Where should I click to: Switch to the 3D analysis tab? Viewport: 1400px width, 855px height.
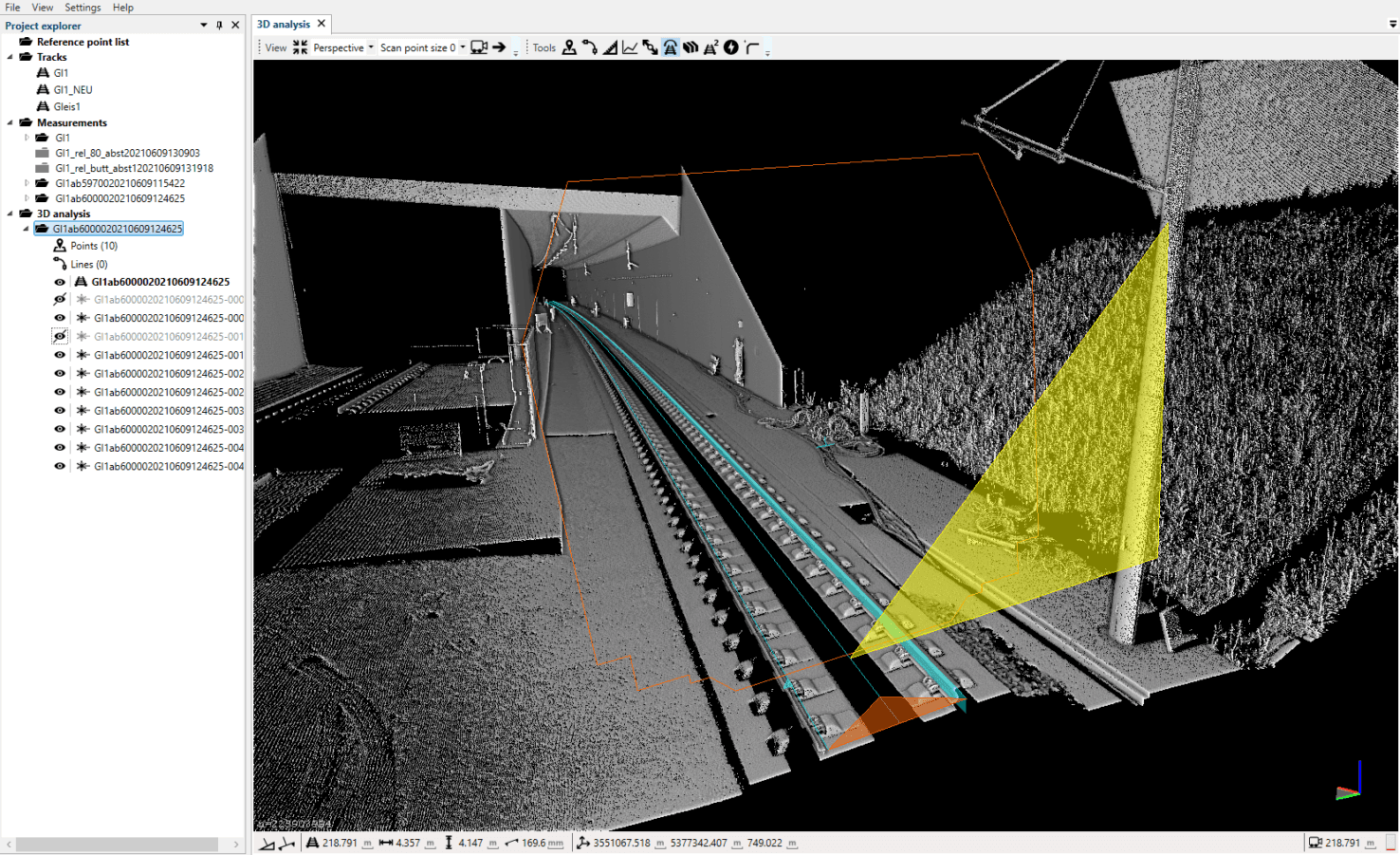tap(284, 24)
